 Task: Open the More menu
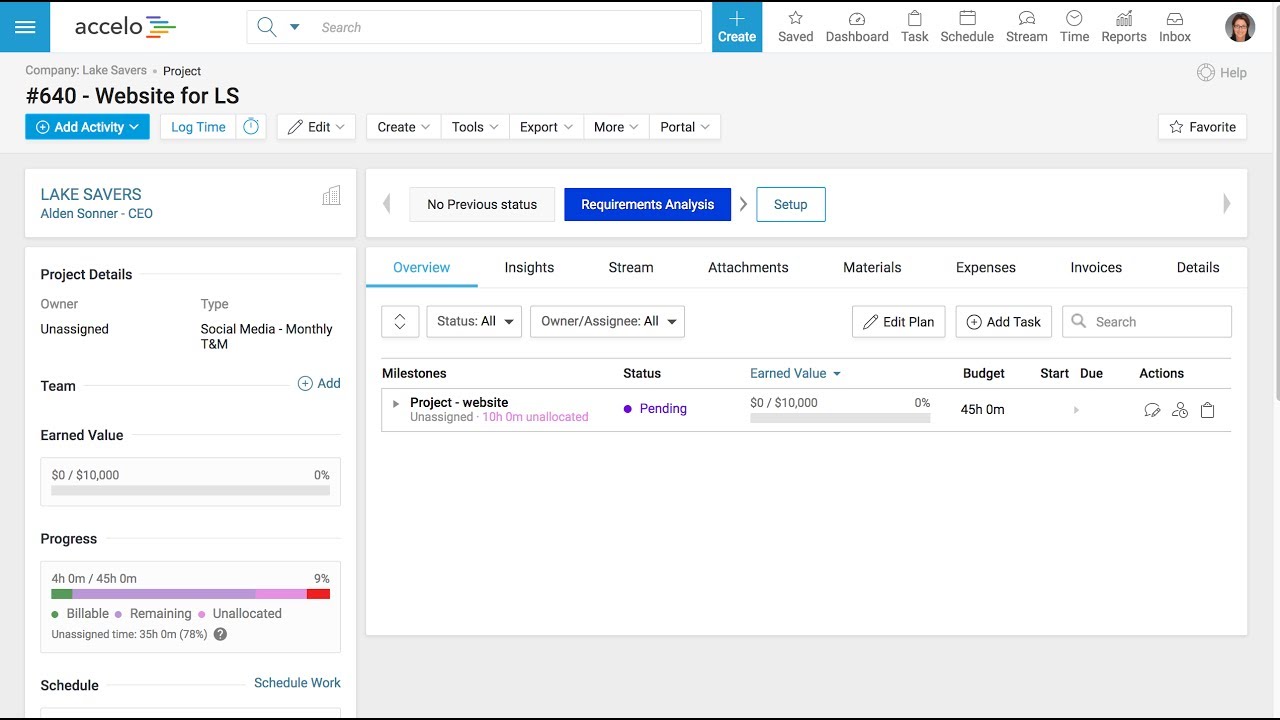pos(615,126)
